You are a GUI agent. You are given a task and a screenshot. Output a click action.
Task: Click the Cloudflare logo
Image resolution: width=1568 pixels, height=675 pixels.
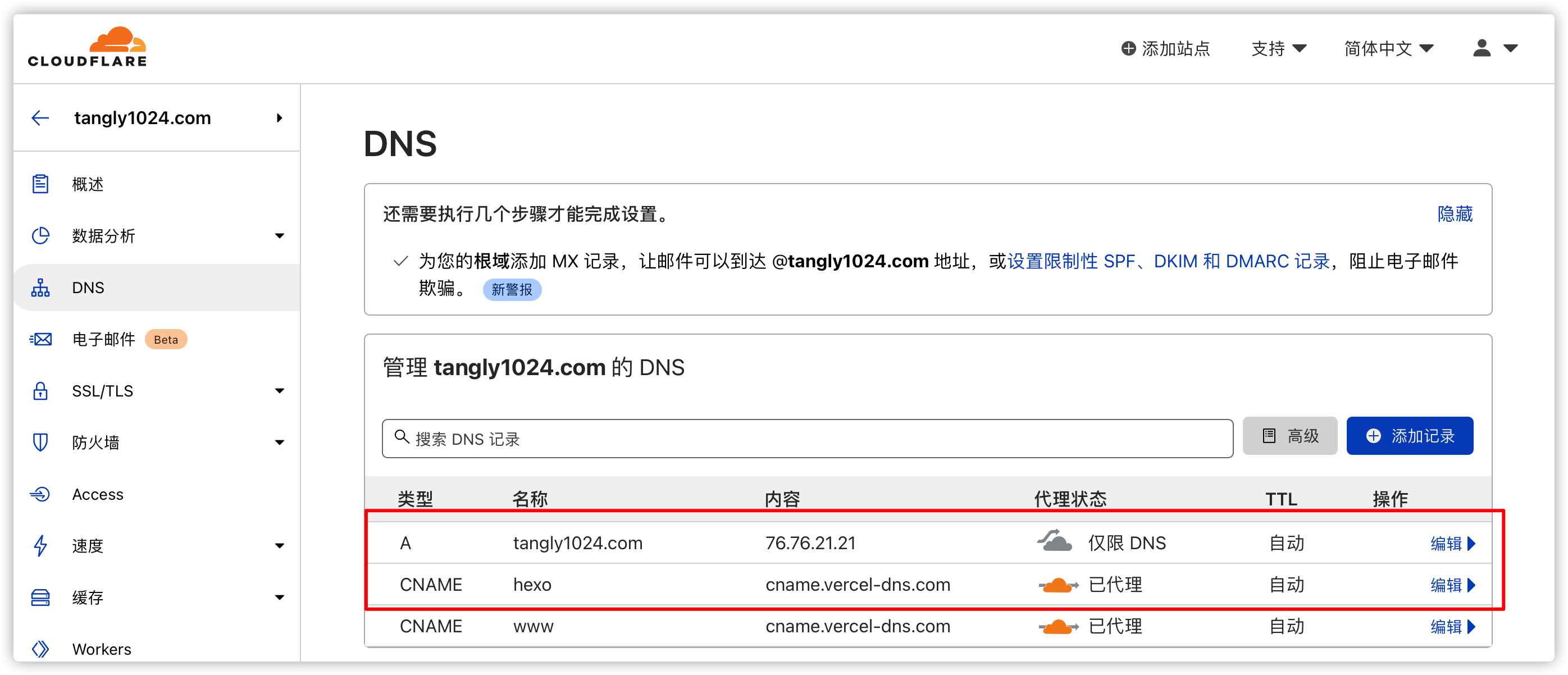[87, 47]
